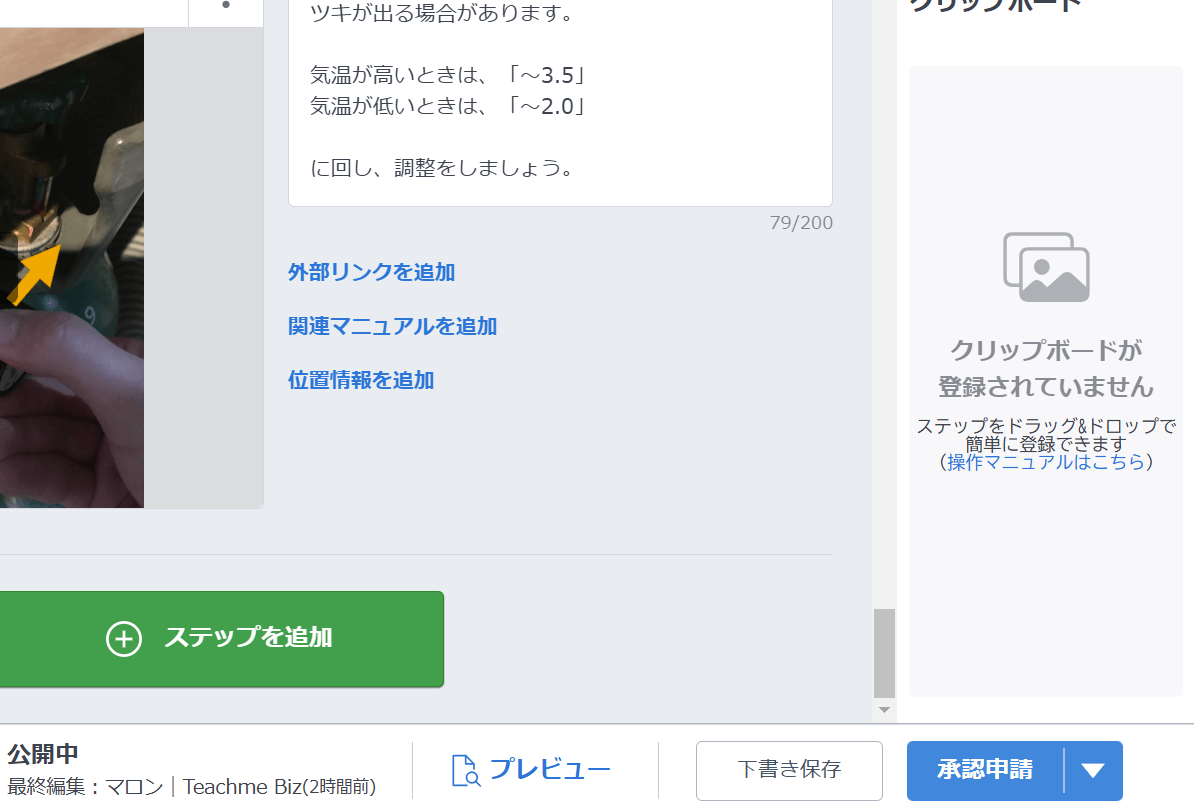Click 外部リンクを追加 link
The height and width of the screenshot is (812, 1194).
click(371, 272)
